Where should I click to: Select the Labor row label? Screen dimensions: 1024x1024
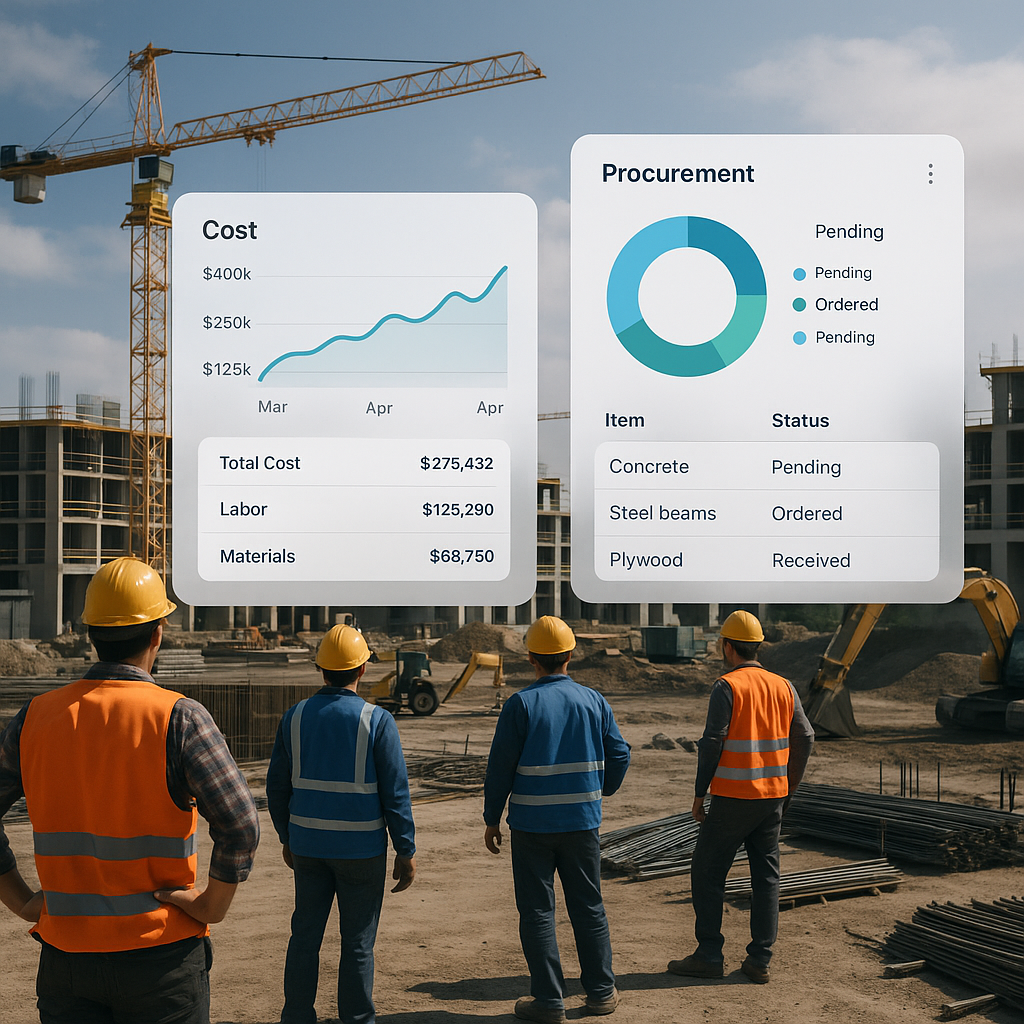[244, 509]
